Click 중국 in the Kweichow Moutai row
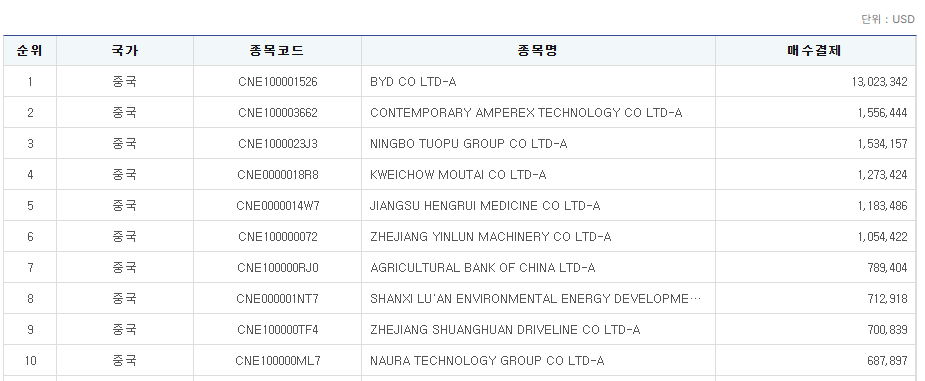925x381 pixels. pos(124,175)
